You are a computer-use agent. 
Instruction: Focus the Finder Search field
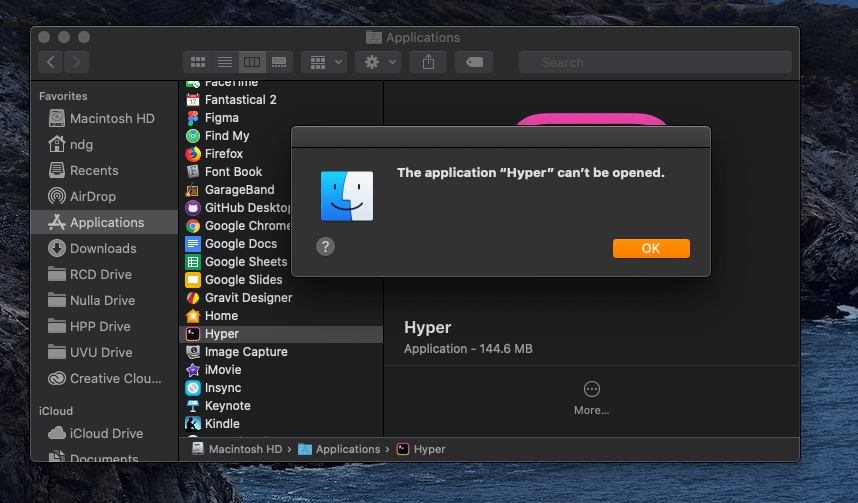coord(655,62)
